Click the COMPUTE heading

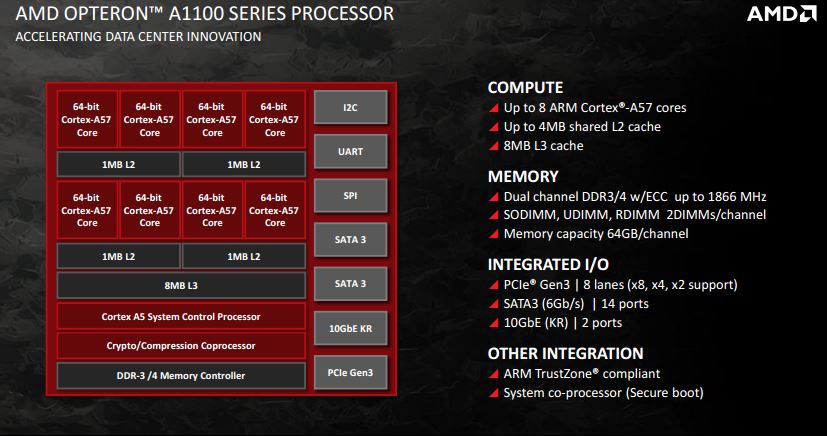(x=525, y=88)
